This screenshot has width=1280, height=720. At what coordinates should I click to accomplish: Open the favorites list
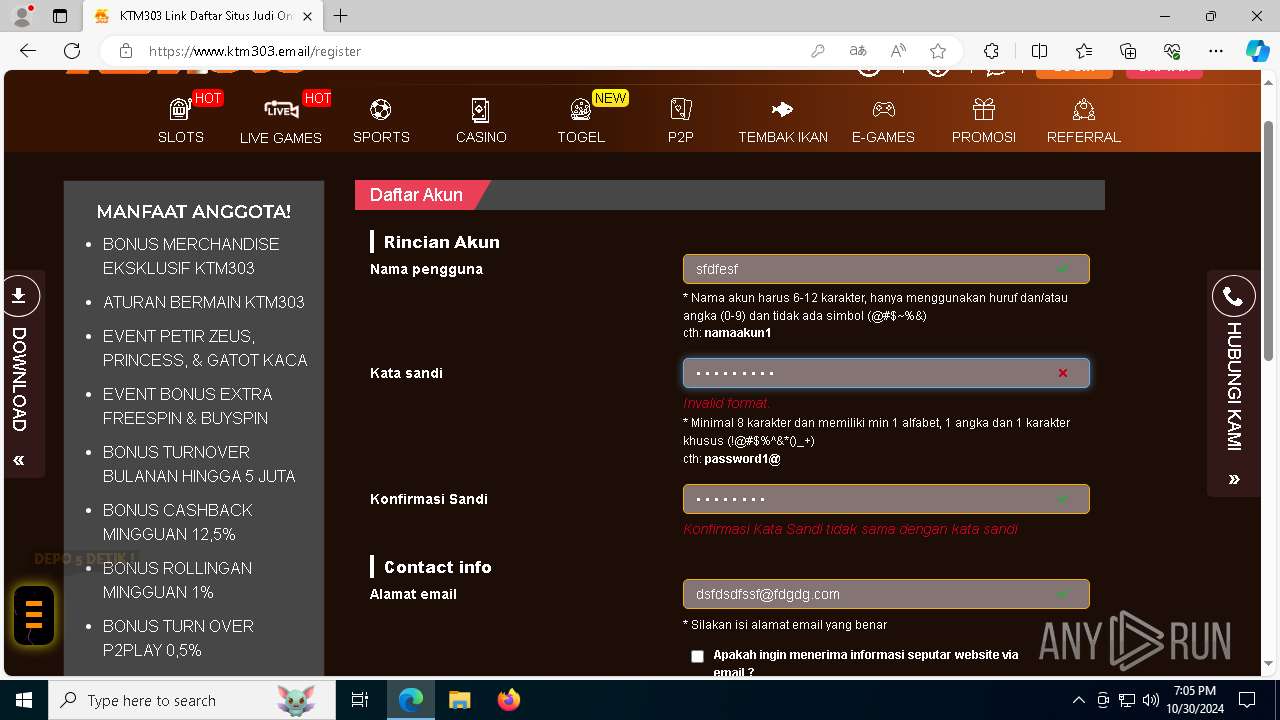(1084, 51)
